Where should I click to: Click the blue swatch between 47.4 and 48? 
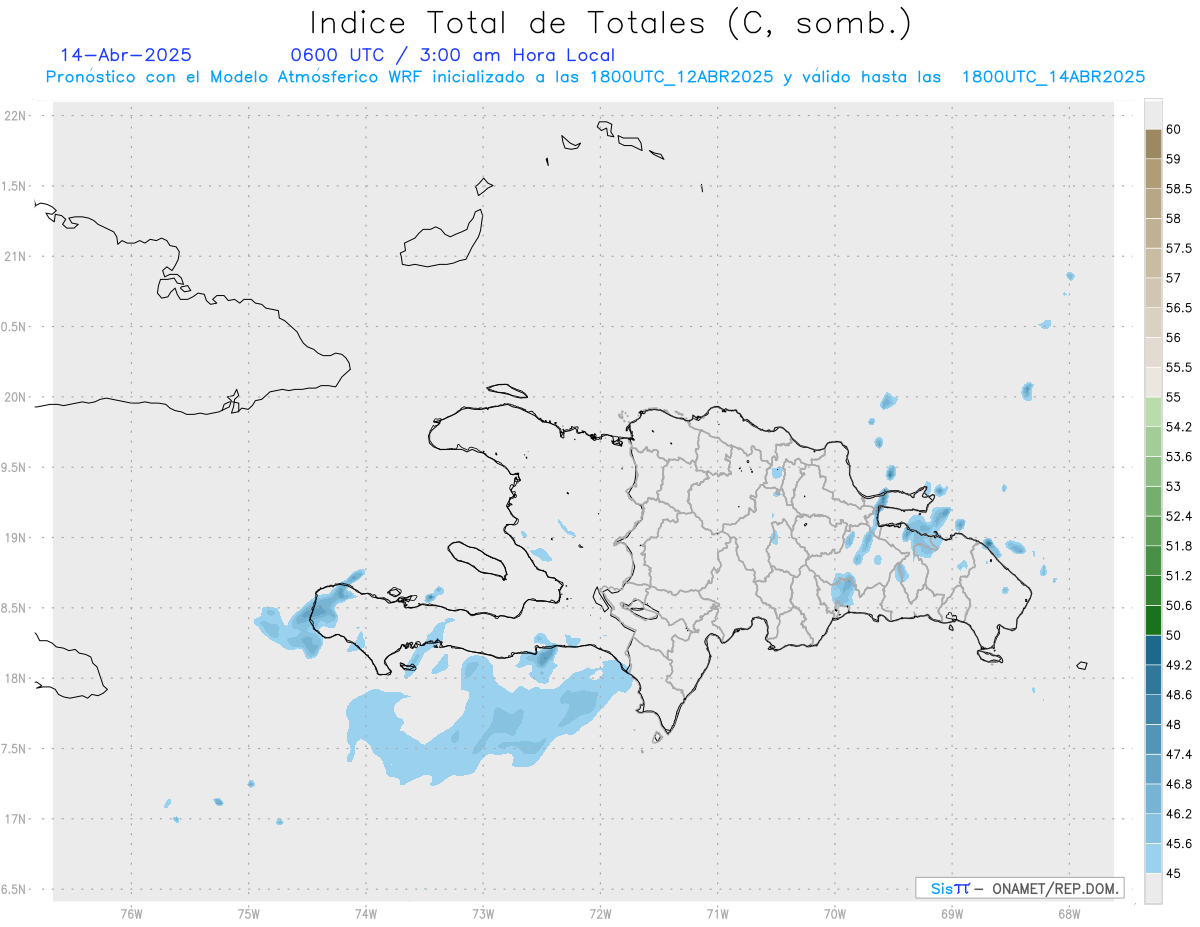(1153, 739)
